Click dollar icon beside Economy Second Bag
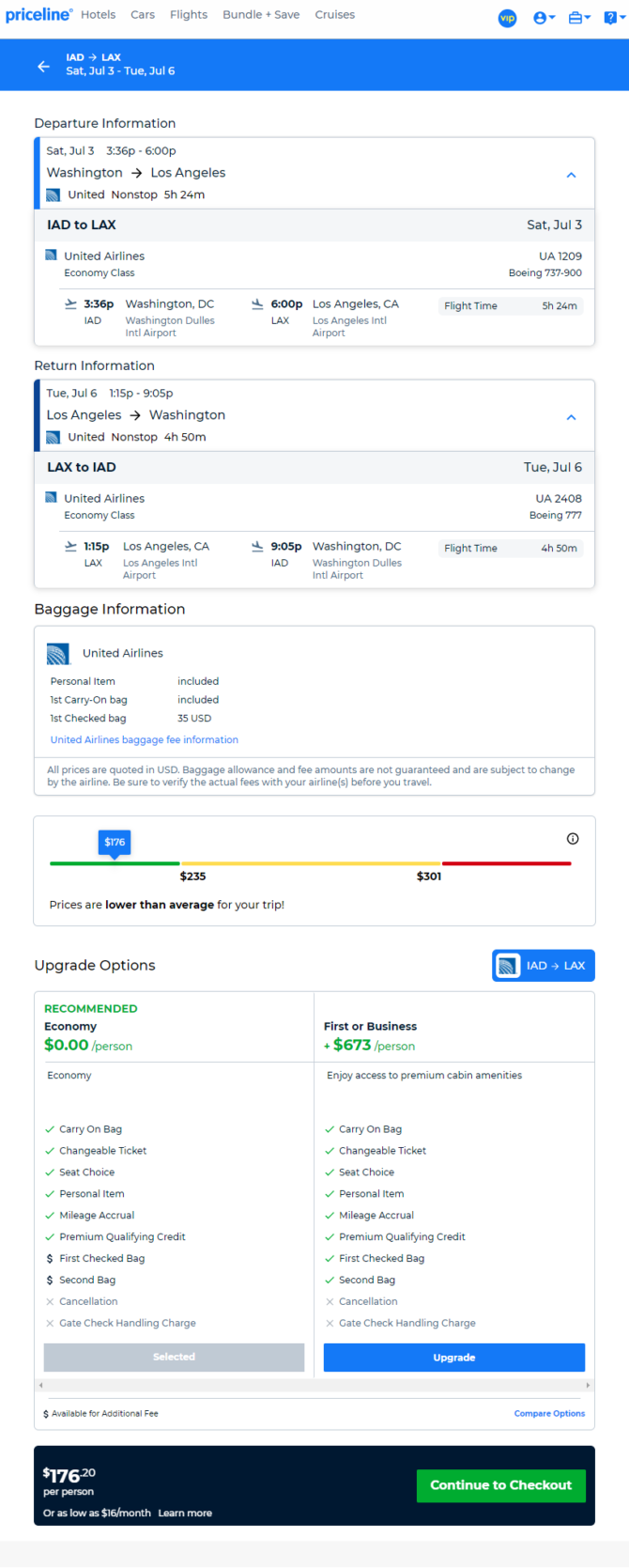The height and width of the screenshot is (1568, 629). tap(50, 1281)
